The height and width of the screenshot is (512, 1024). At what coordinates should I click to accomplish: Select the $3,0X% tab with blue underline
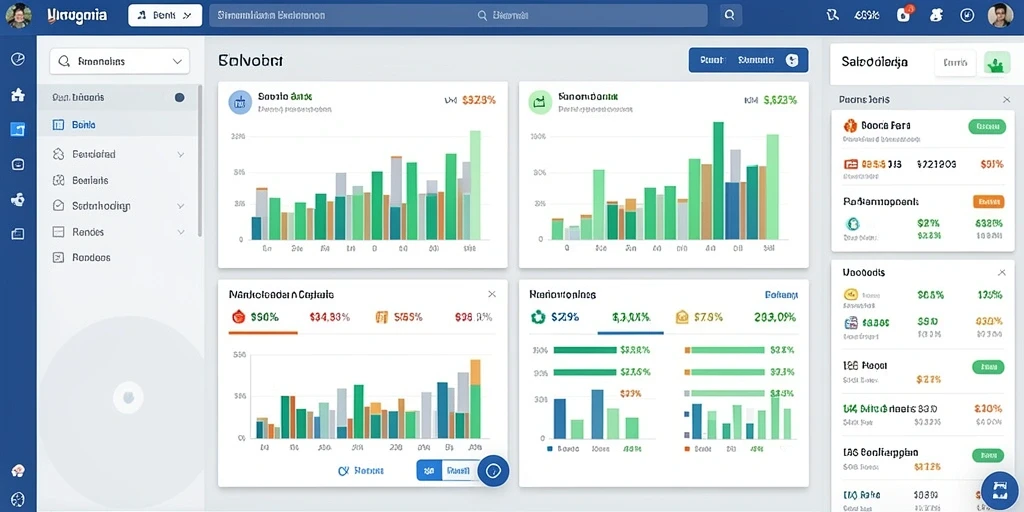631,317
